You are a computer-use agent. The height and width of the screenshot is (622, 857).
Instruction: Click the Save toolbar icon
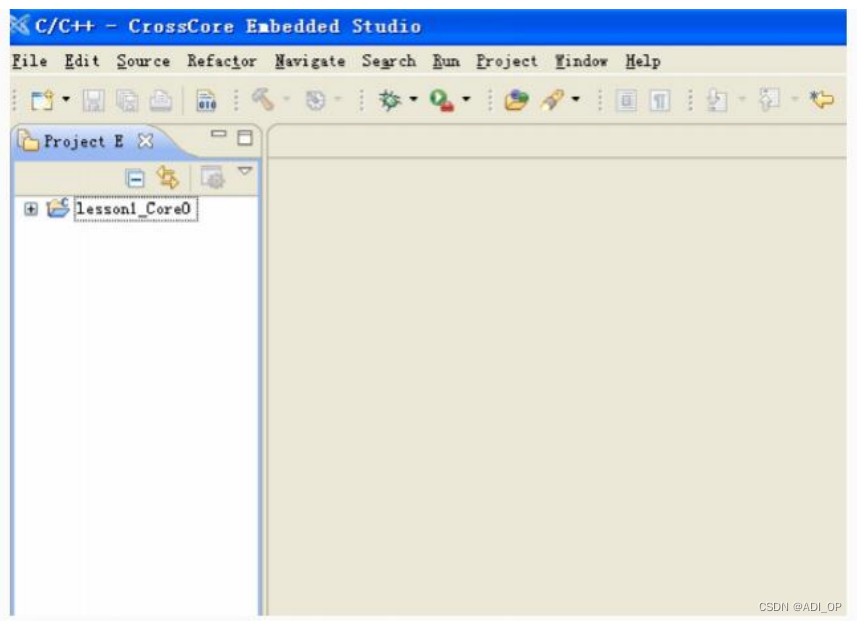pos(93,101)
